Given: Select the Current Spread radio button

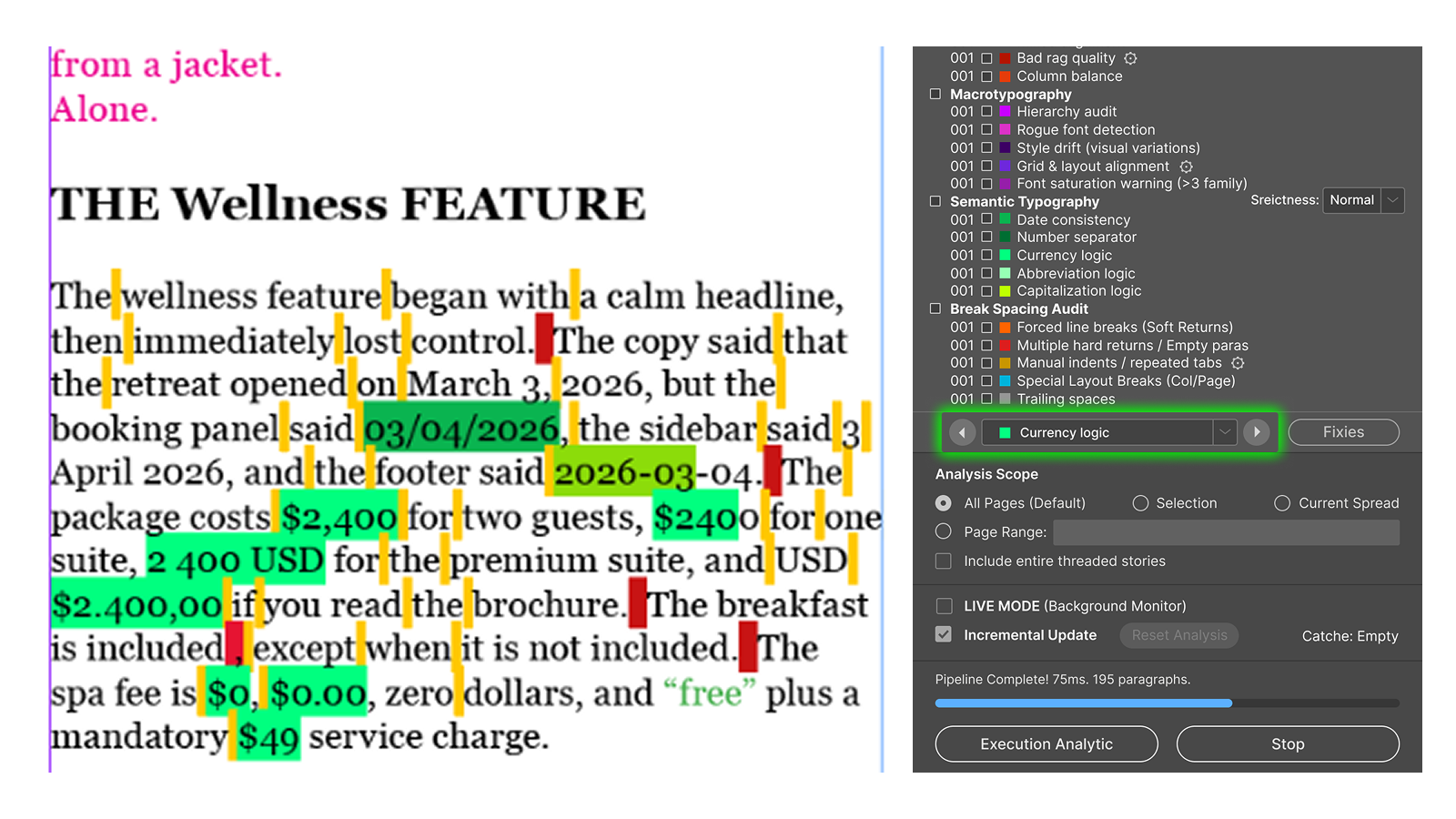Looking at the screenshot, I should [1282, 503].
